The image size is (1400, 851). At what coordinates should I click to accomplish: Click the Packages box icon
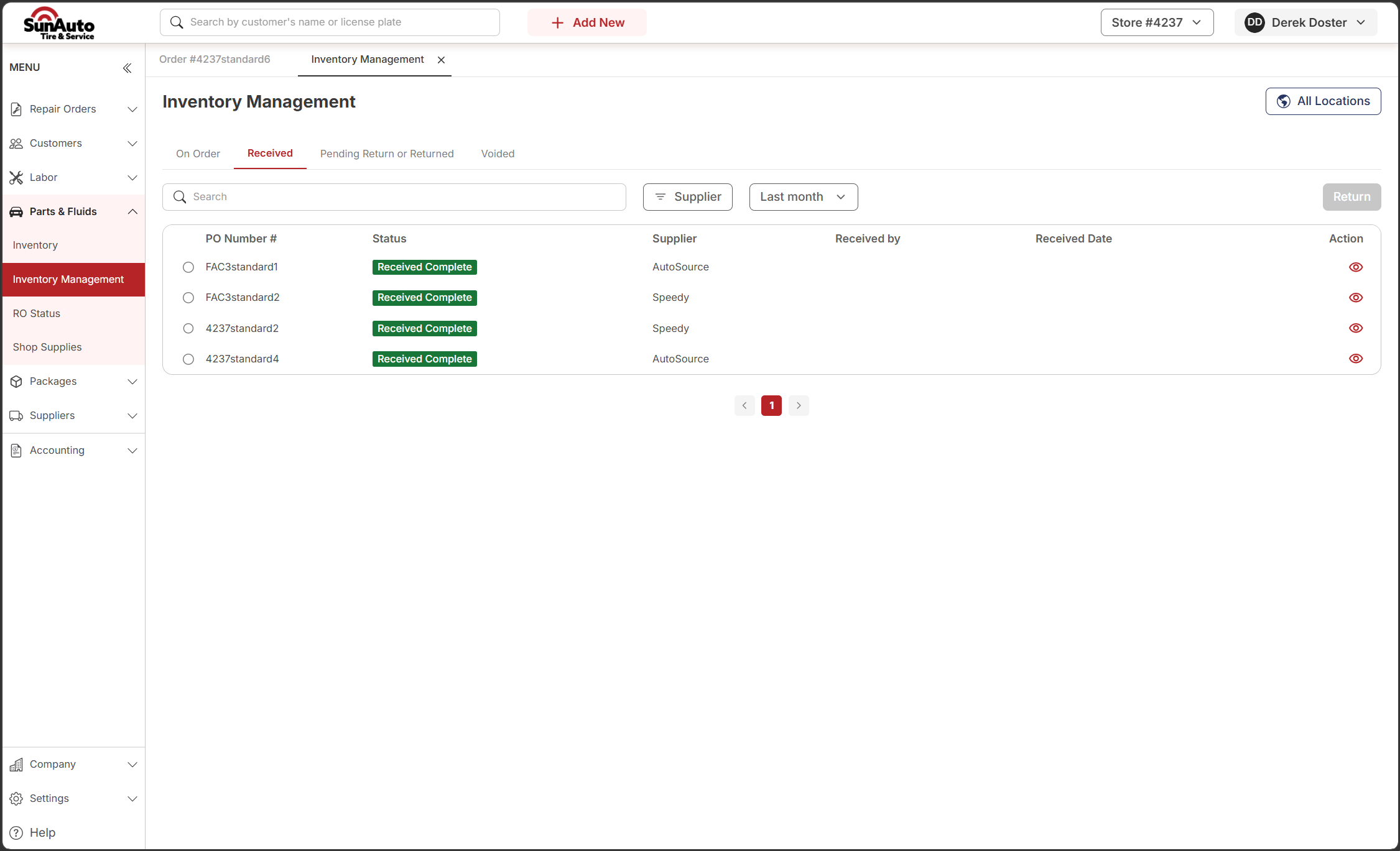[x=16, y=382]
